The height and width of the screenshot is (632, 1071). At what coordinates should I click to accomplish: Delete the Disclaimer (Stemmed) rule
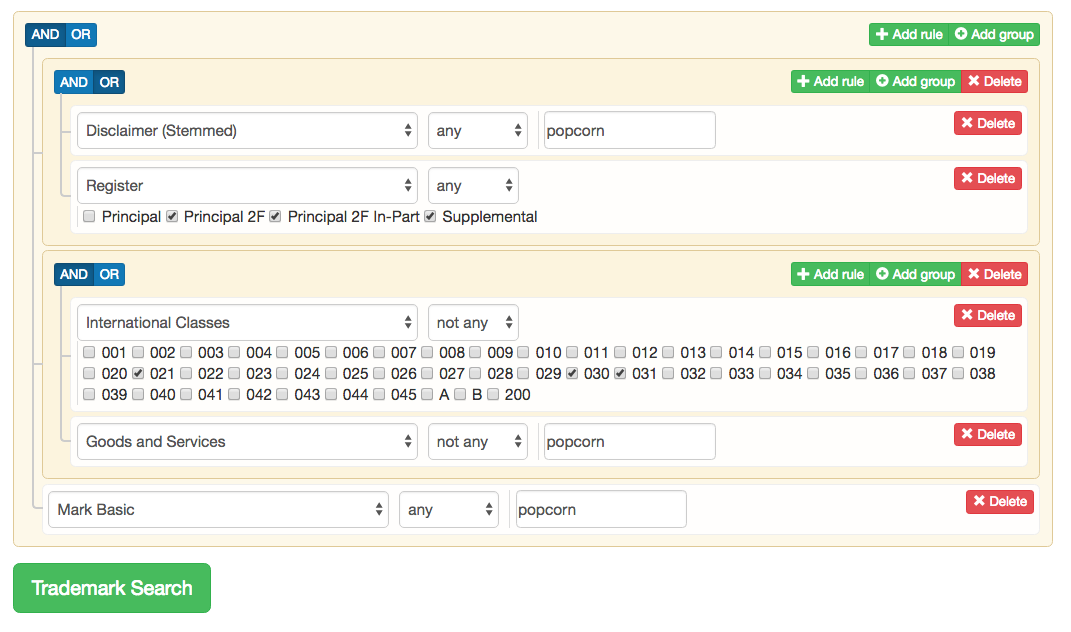click(988, 123)
